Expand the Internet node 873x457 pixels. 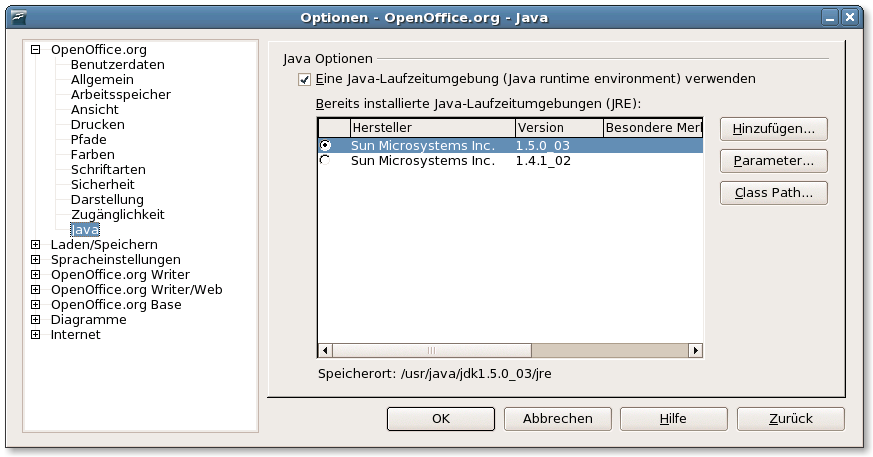(x=36, y=335)
